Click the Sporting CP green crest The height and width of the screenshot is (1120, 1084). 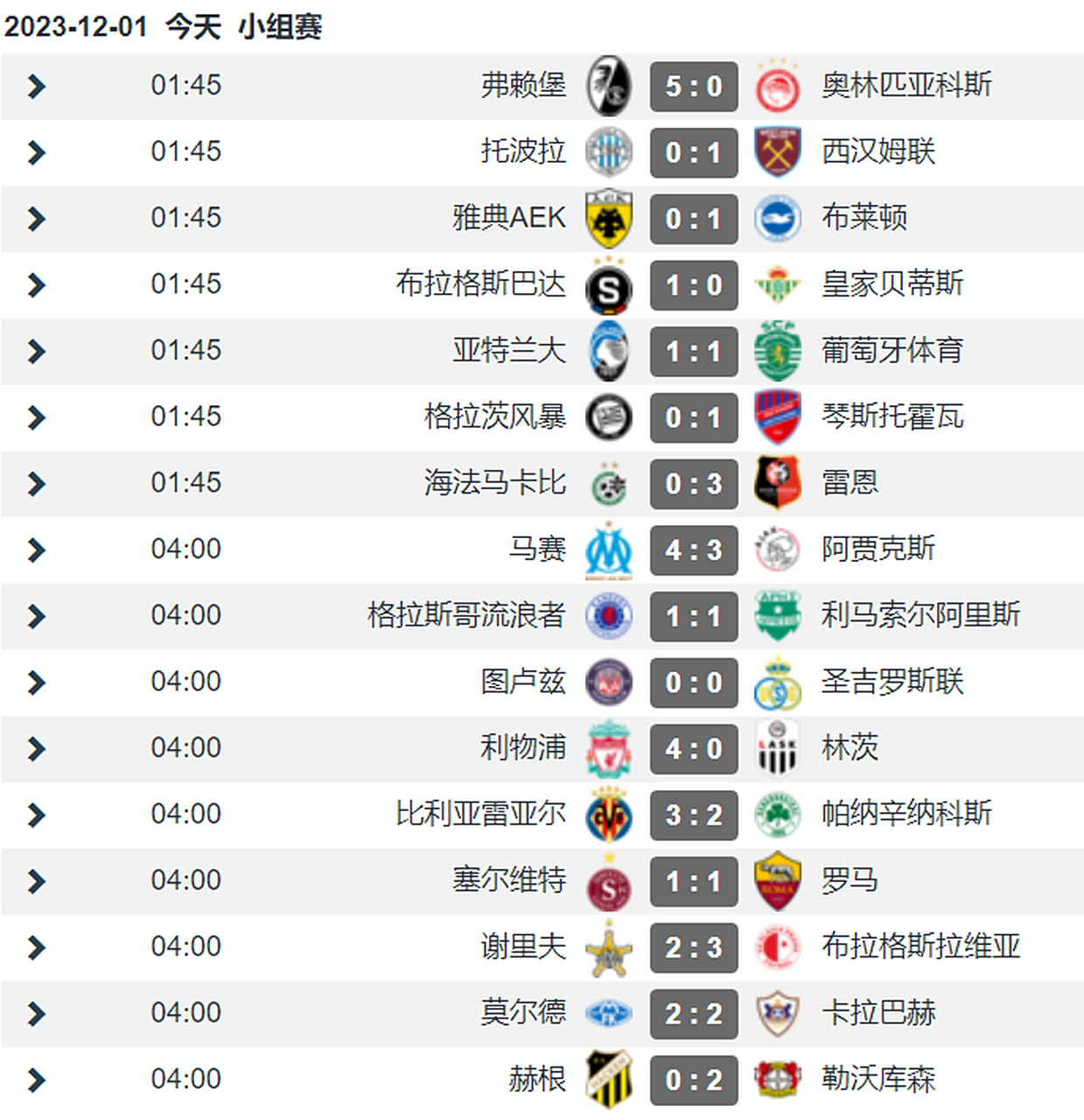tap(777, 351)
